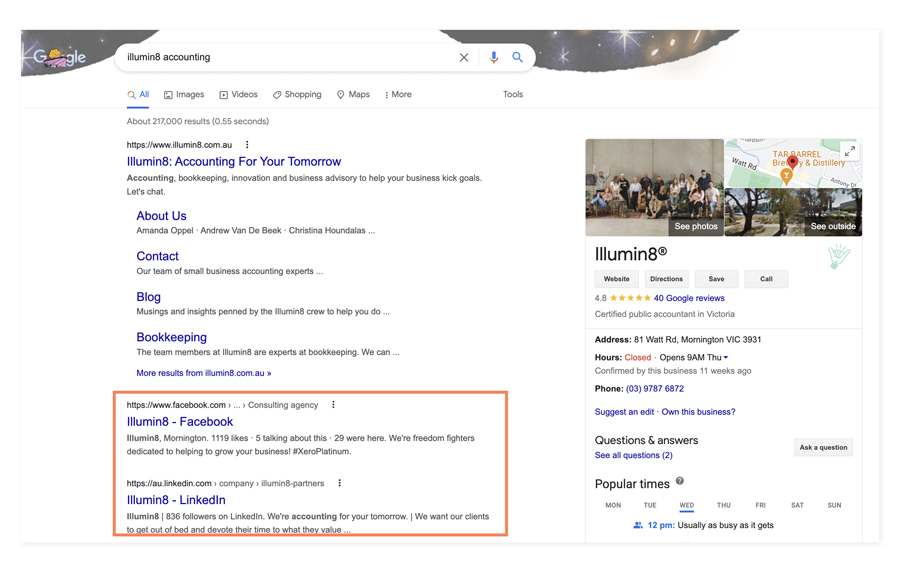900x572 pixels.
Task: Click Own this business? link
Action: 699,412
